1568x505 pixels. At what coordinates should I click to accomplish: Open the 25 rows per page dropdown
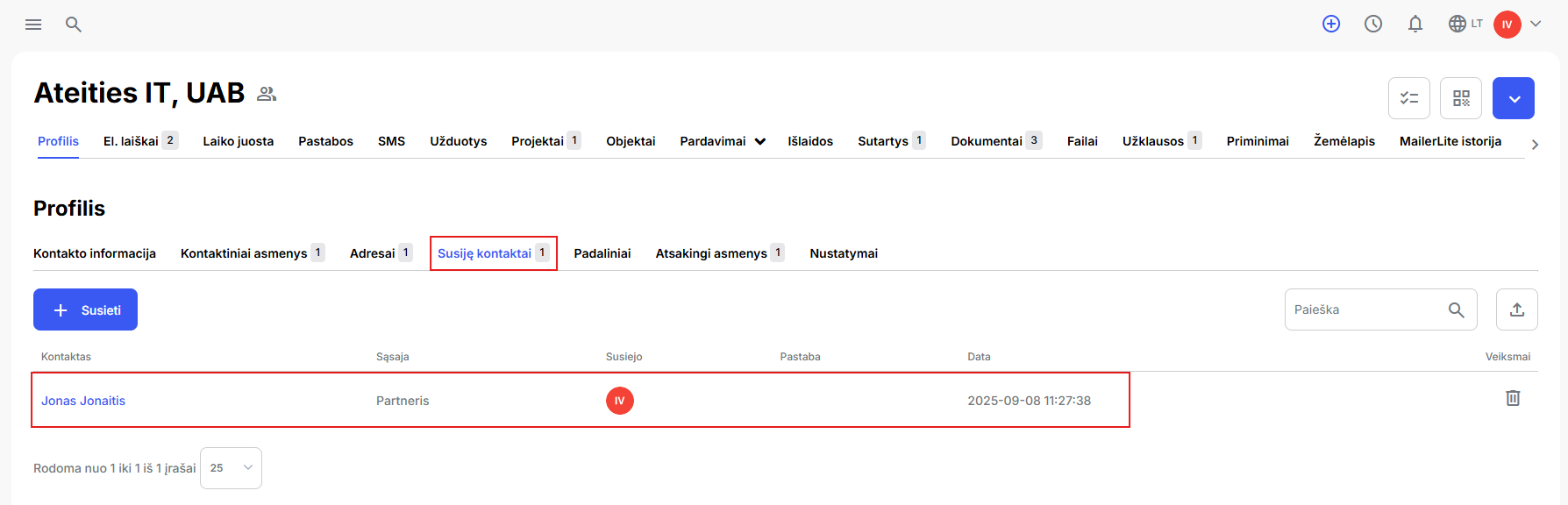(x=231, y=468)
